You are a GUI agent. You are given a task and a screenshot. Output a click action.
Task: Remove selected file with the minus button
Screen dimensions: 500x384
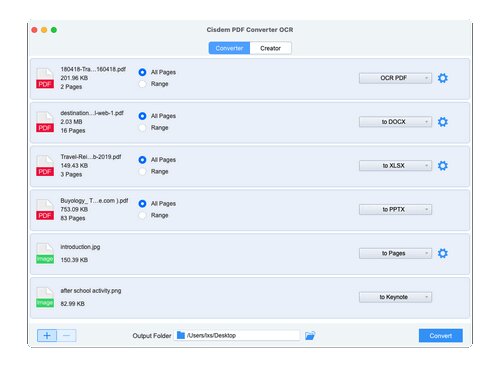pos(66,335)
